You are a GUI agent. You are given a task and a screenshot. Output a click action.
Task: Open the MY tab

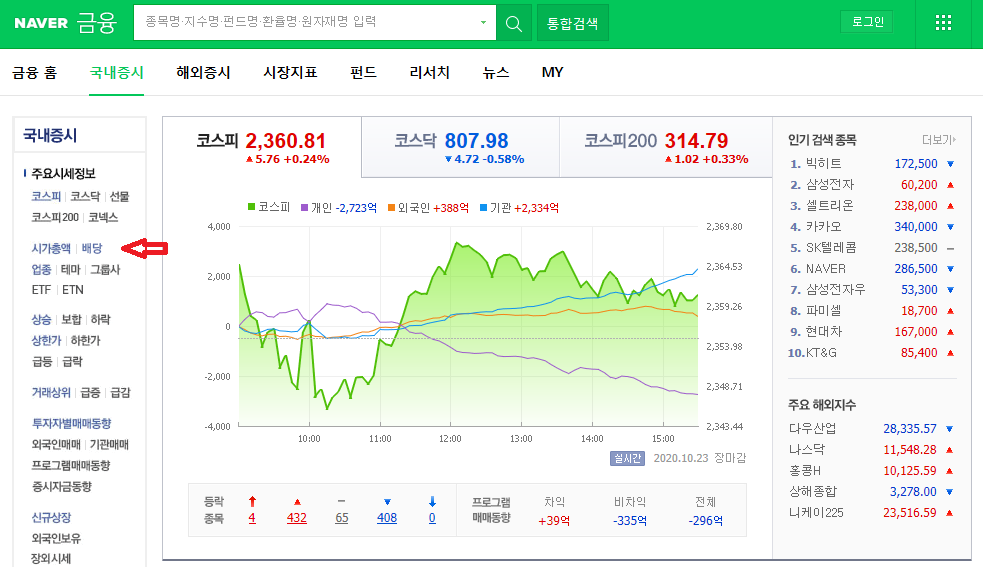[552, 73]
